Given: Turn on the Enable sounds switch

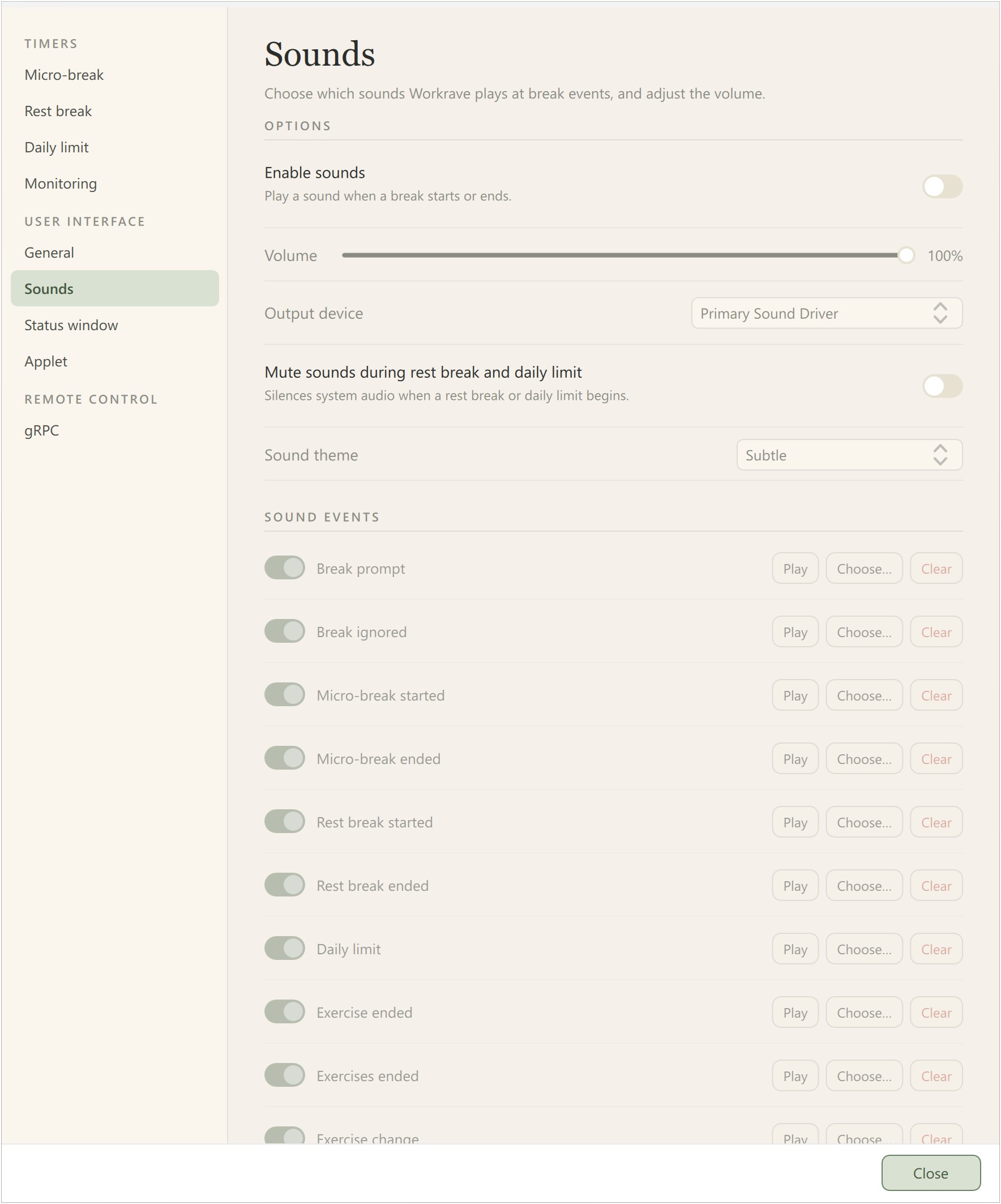Looking at the screenshot, I should tap(942, 186).
